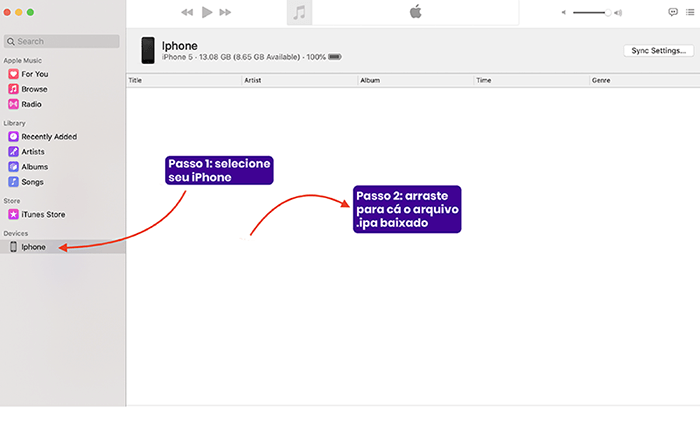Screen dimensions: 700x439
Task: Click the For You heart icon
Action: point(13,74)
